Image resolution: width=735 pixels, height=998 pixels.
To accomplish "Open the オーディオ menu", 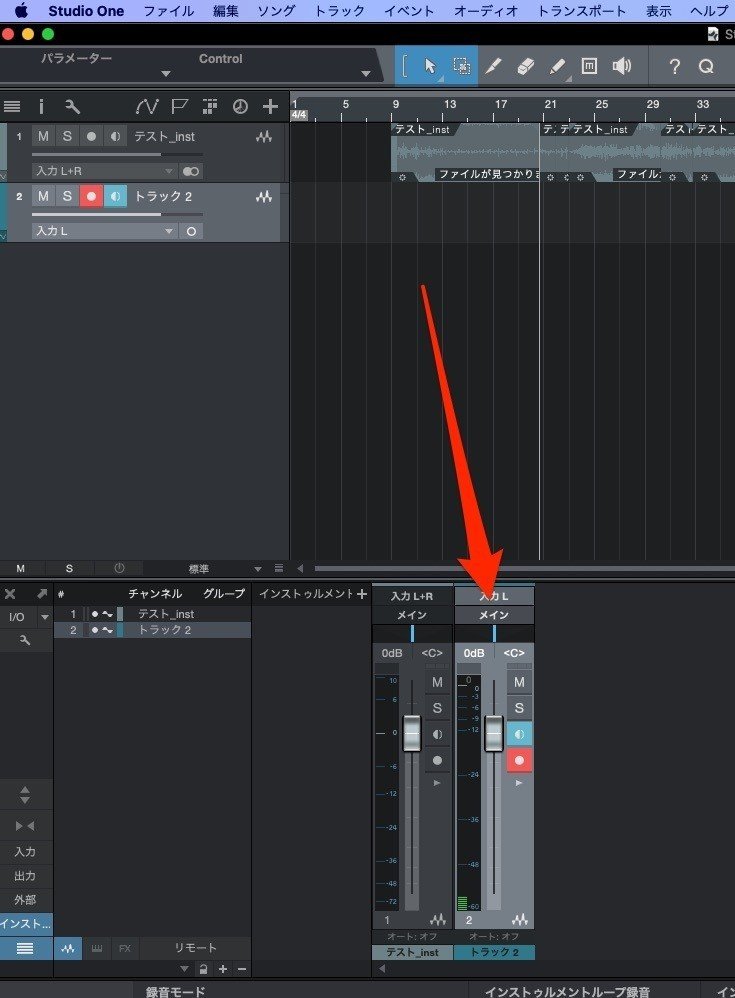I will pos(486,11).
